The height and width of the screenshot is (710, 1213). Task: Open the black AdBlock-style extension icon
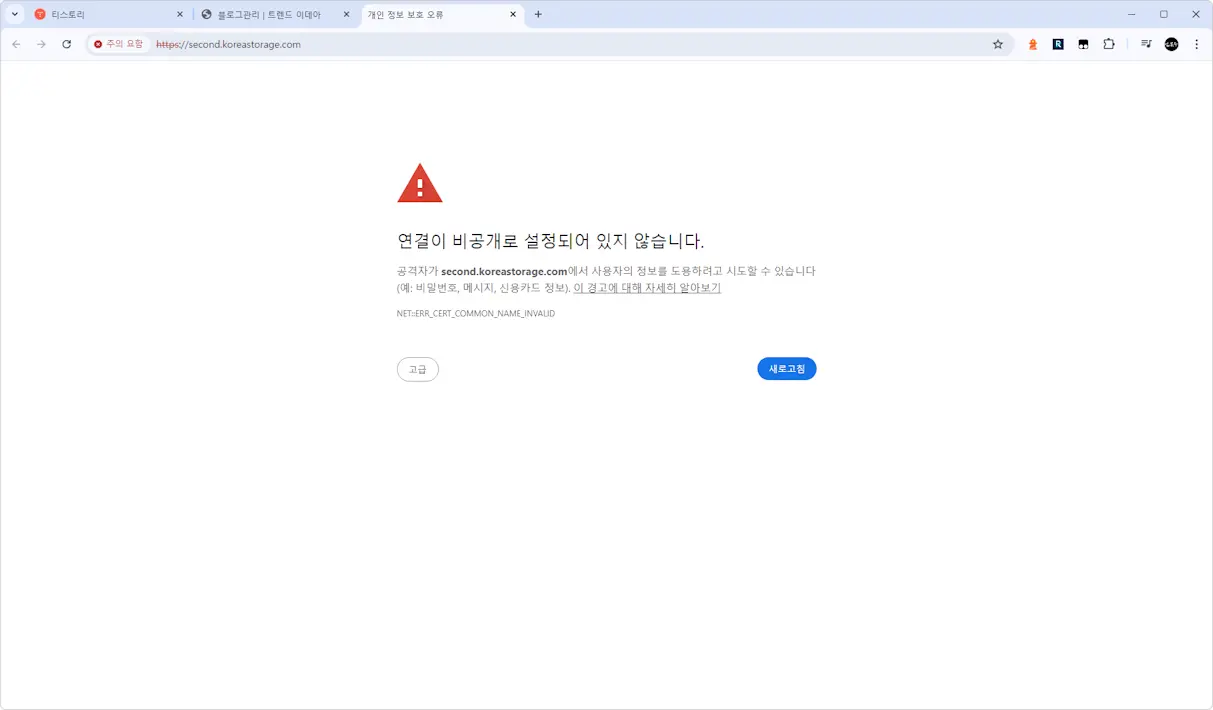click(x=1083, y=44)
